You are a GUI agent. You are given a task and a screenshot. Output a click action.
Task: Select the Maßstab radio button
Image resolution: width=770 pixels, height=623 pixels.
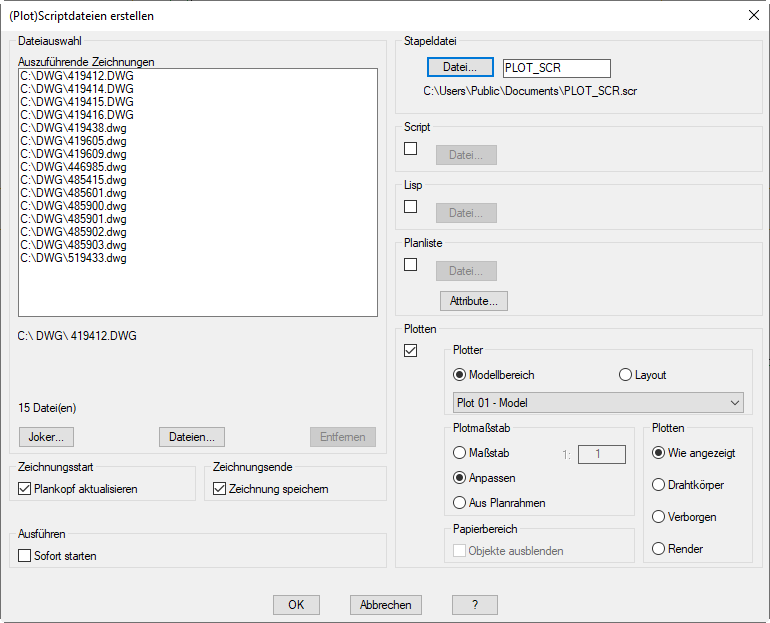[460, 453]
